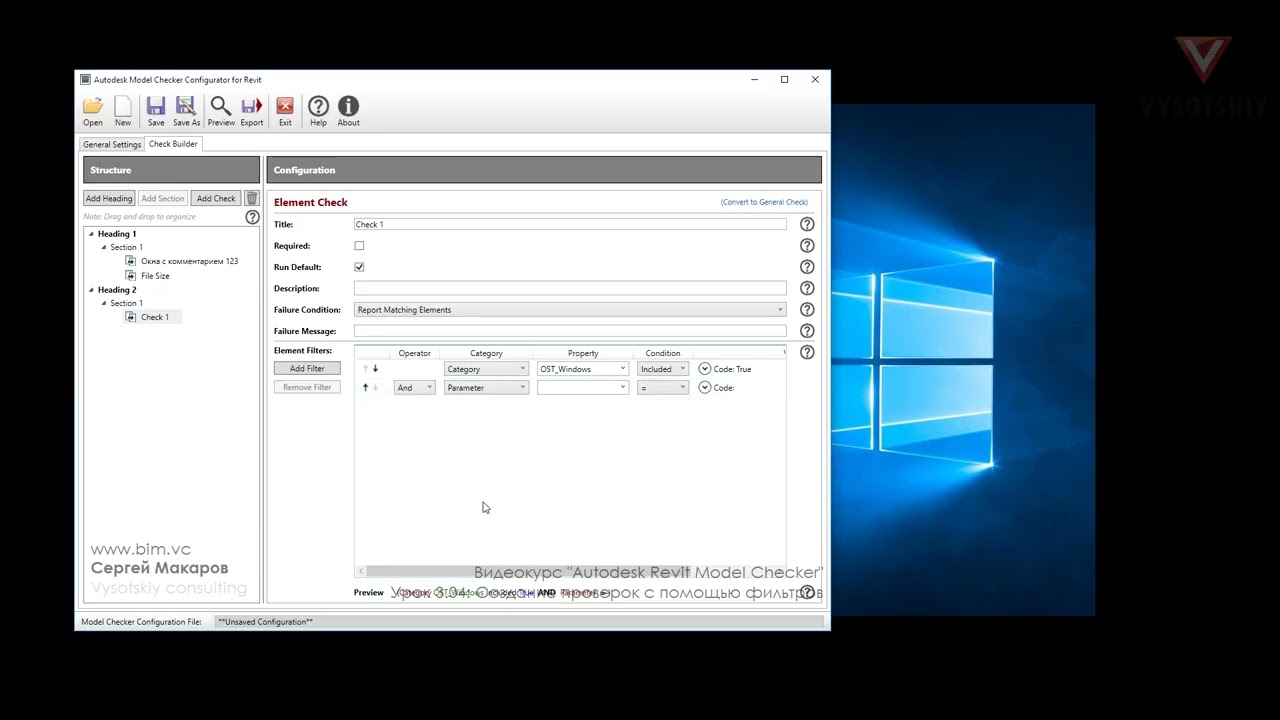
Task: Click help icon for the Title field
Action: pos(807,224)
